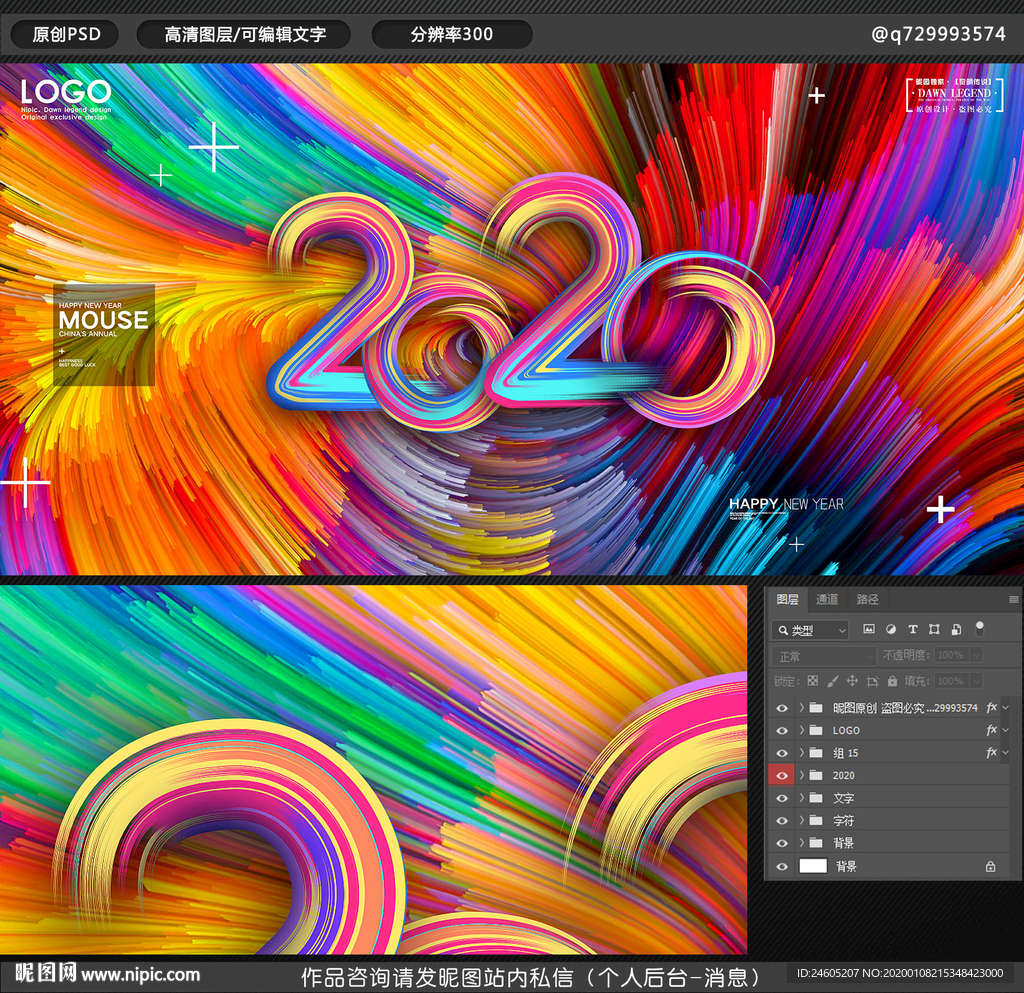Click the lock image pixels brush icon
The height and width of the screenshot is (993, 1024).
click(x=832, y=681)
